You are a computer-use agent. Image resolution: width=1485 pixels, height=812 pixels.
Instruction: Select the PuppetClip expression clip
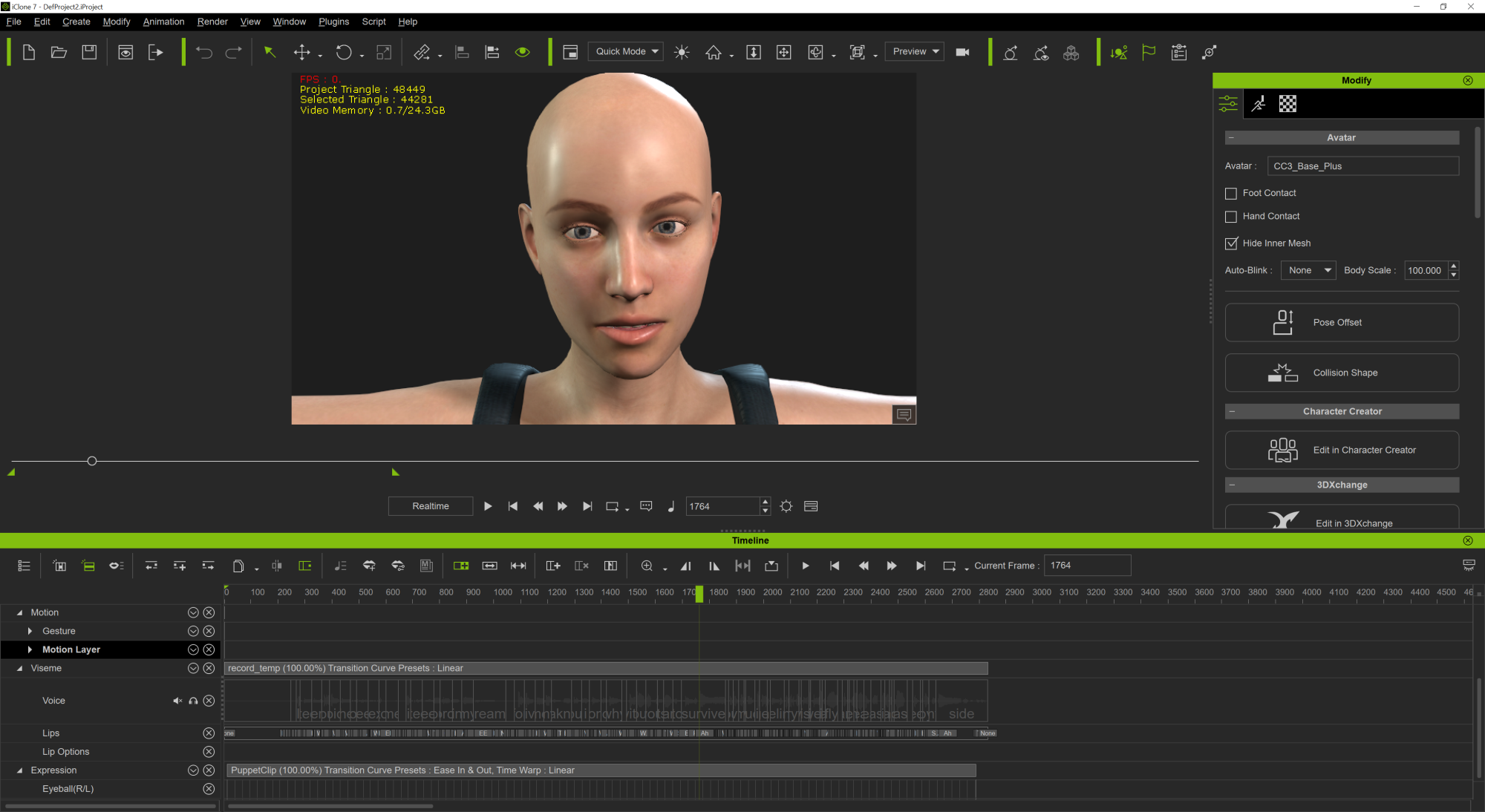click(601, 770)
